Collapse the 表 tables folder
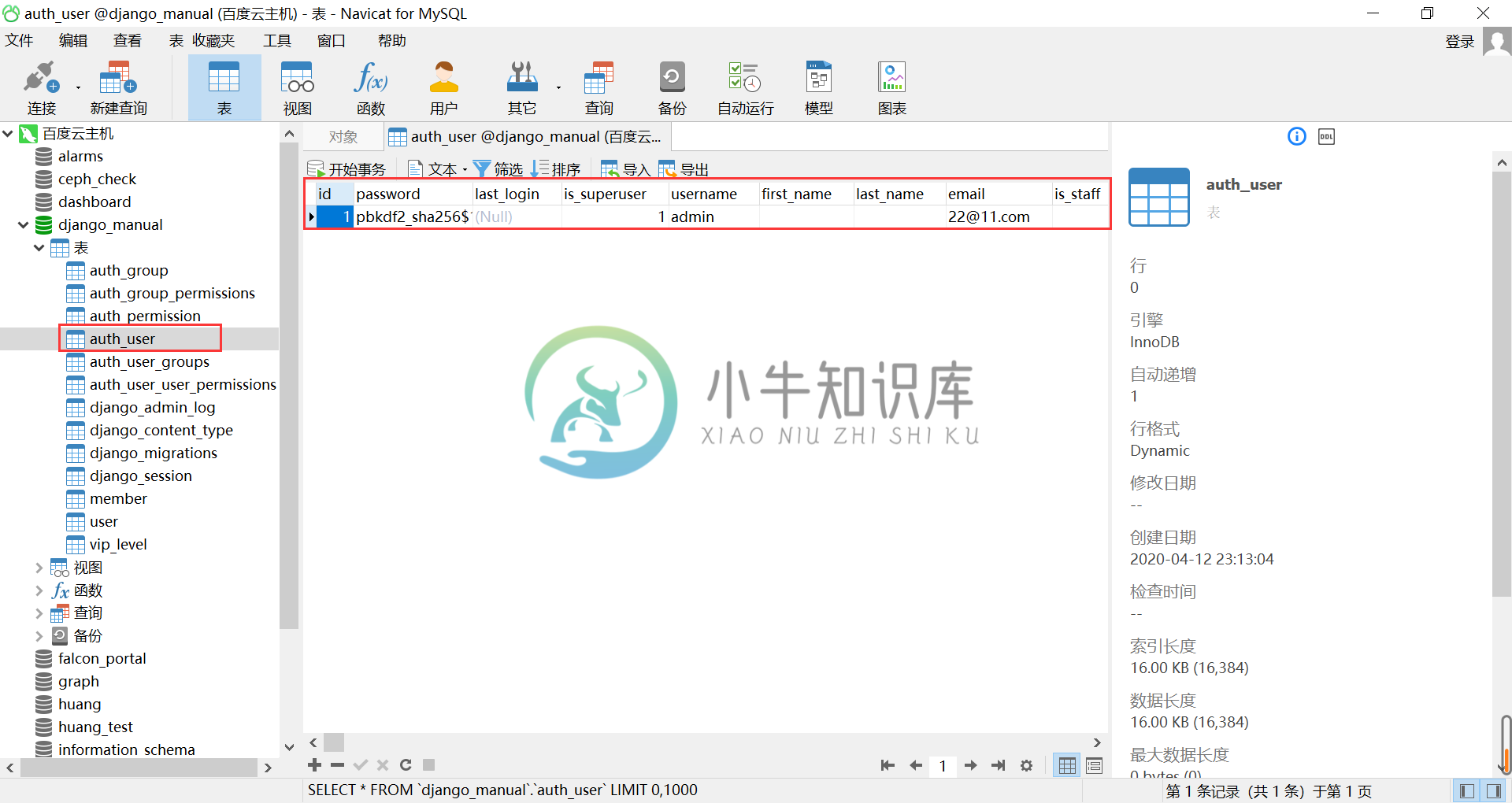 [x=39, y=248]
